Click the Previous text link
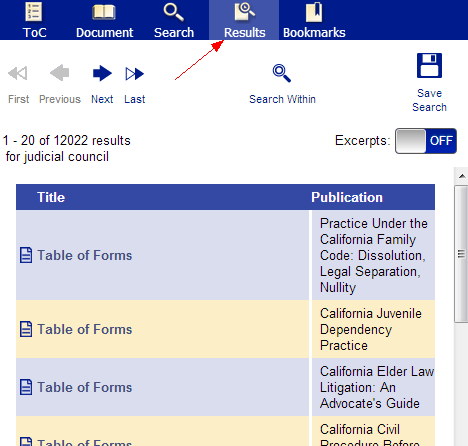The width and height of the screenshot is (468, 446). (60, 99)
